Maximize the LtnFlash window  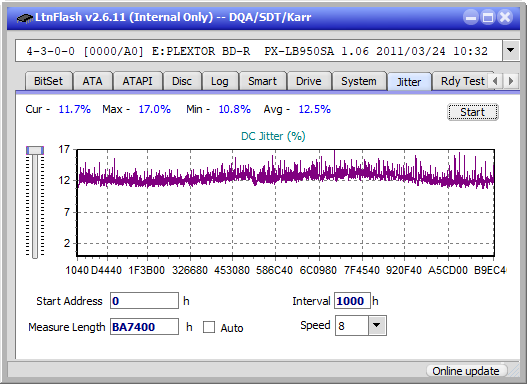click(488, 17)
